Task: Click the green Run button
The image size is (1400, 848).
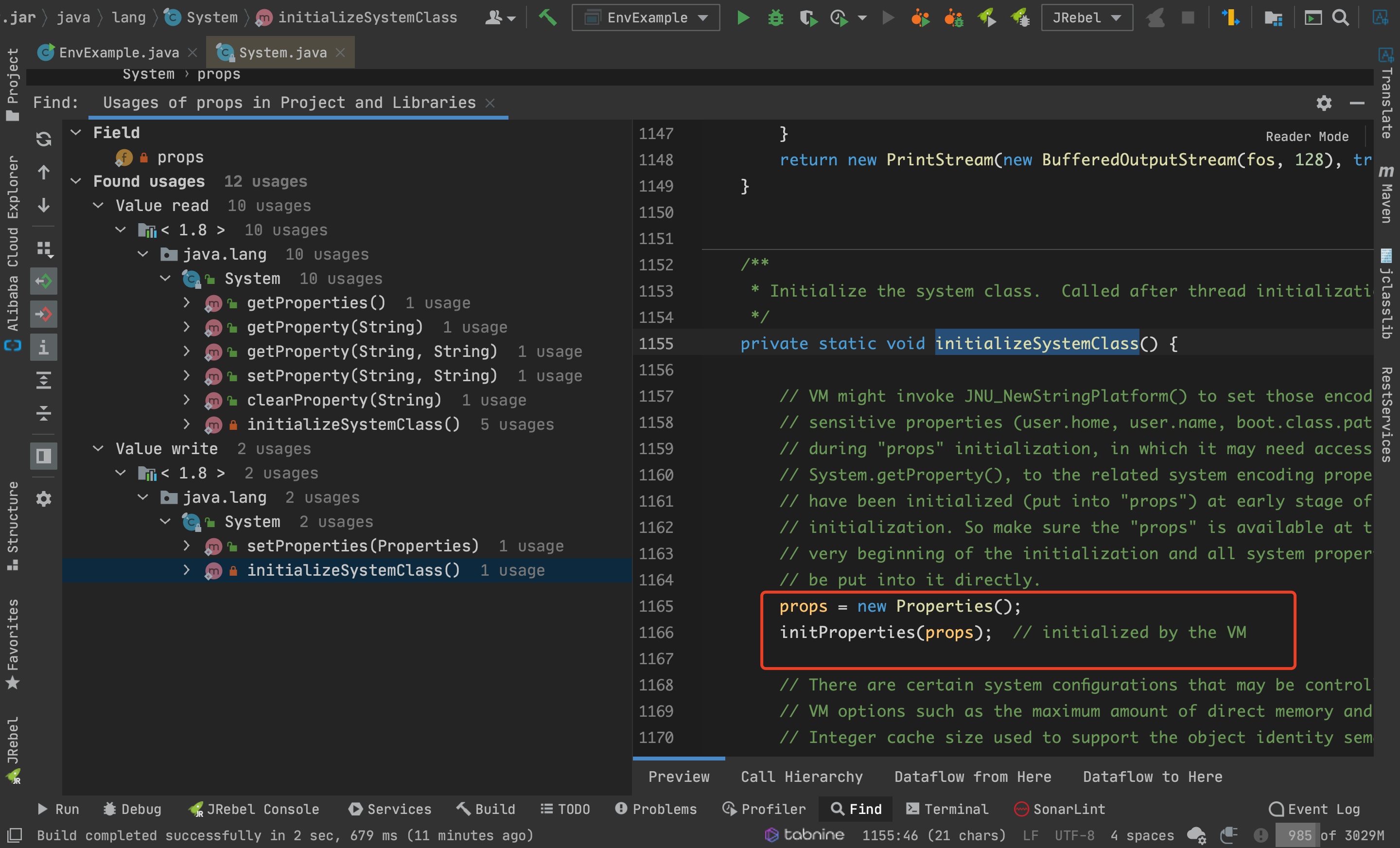Action: (x=743, y=18)
